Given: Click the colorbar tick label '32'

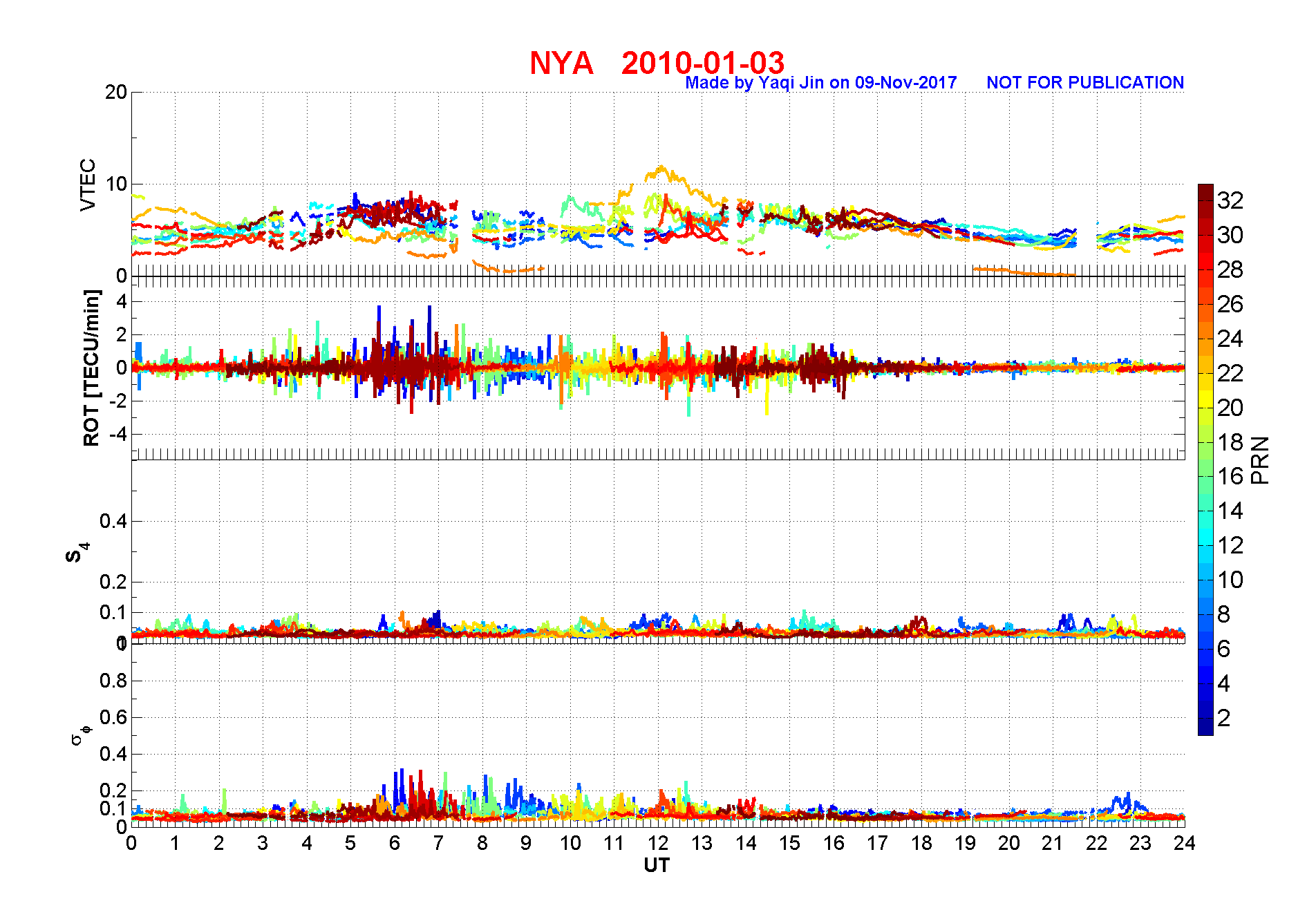Looking at the screenshot, I should tap(1230, 200).
